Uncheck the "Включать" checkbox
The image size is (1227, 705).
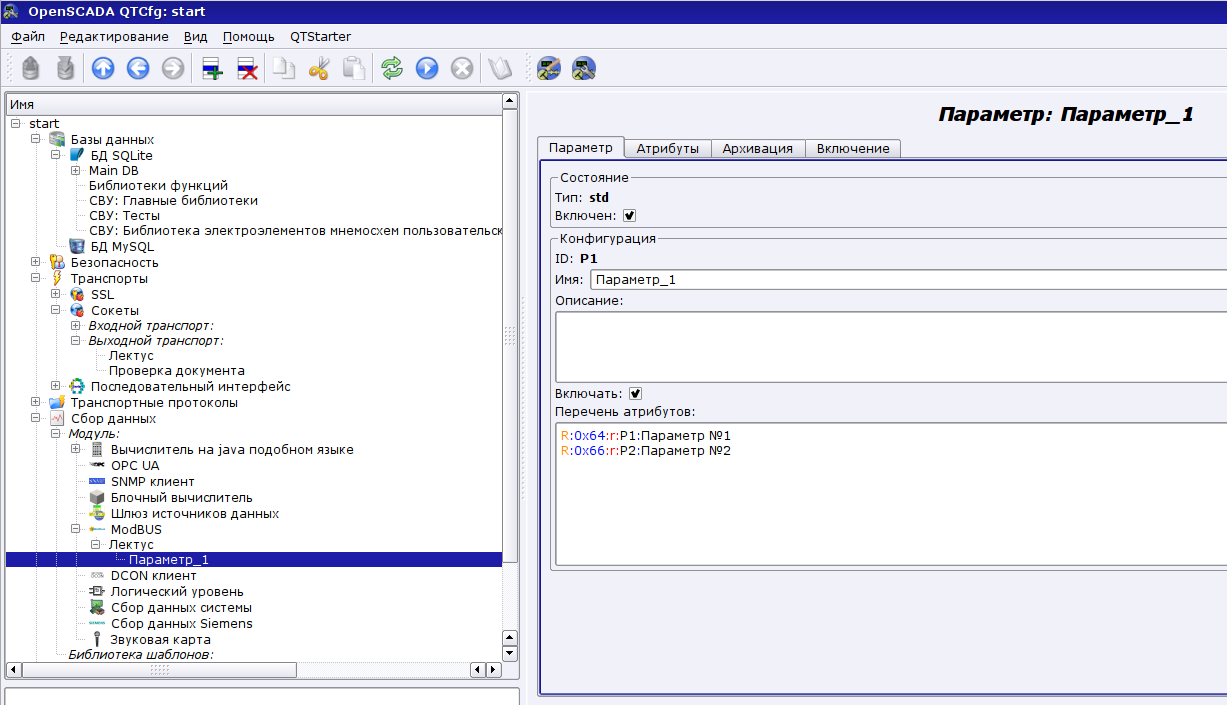[x=635, y=394]
